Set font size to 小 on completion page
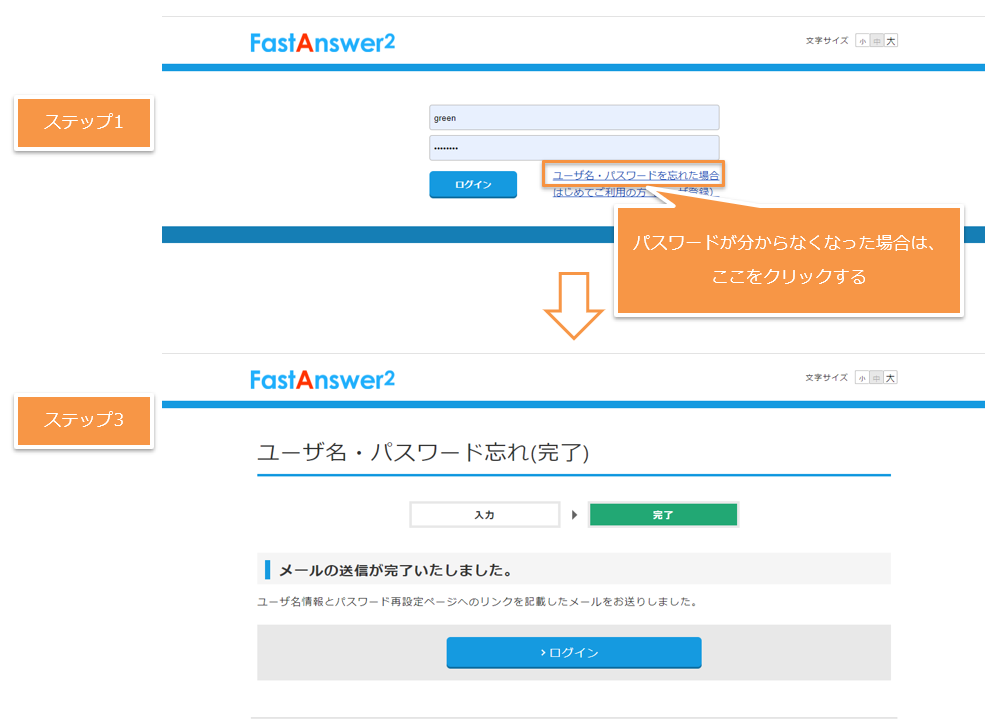The image size is (993, 727). point(862,378)
